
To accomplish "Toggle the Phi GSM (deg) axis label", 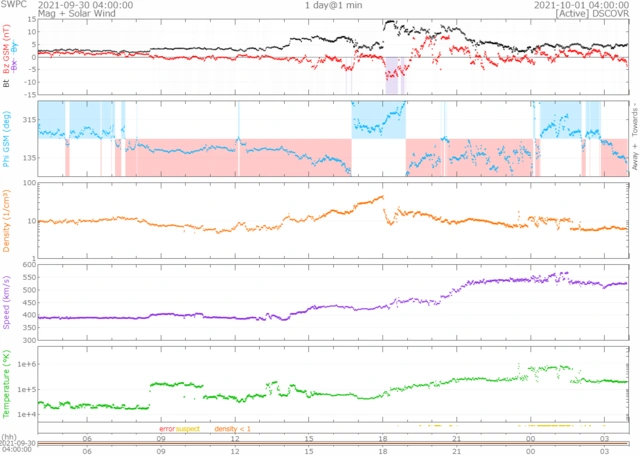I will tap(7, 137).
